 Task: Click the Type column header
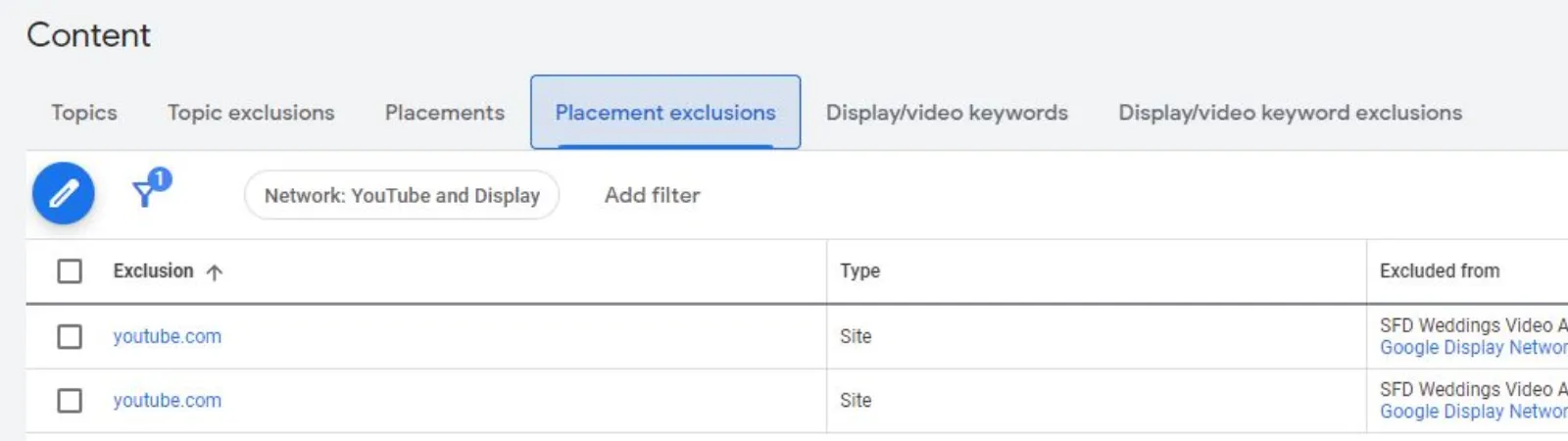click(x=860, y=270)
